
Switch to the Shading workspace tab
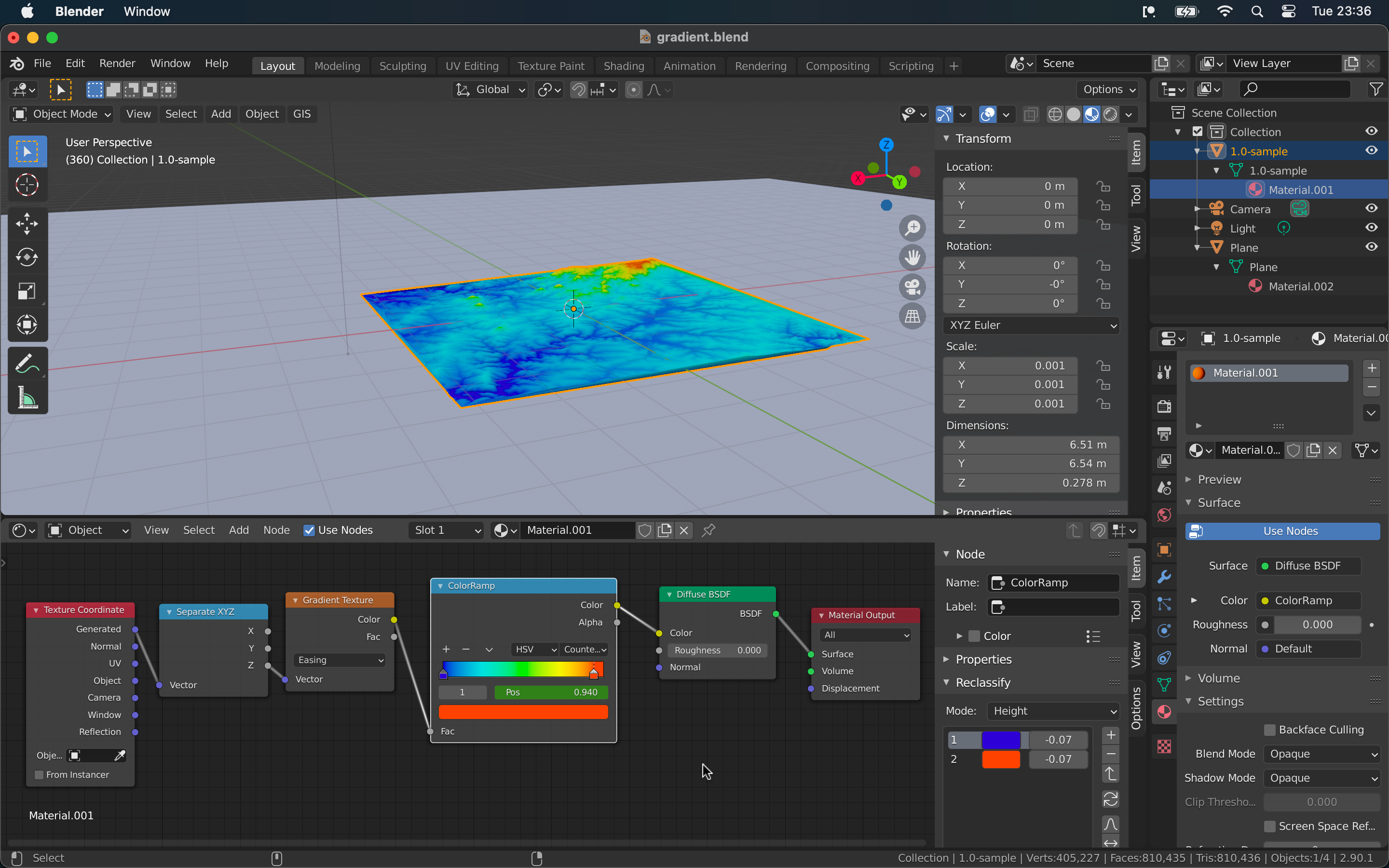(623, 66)
